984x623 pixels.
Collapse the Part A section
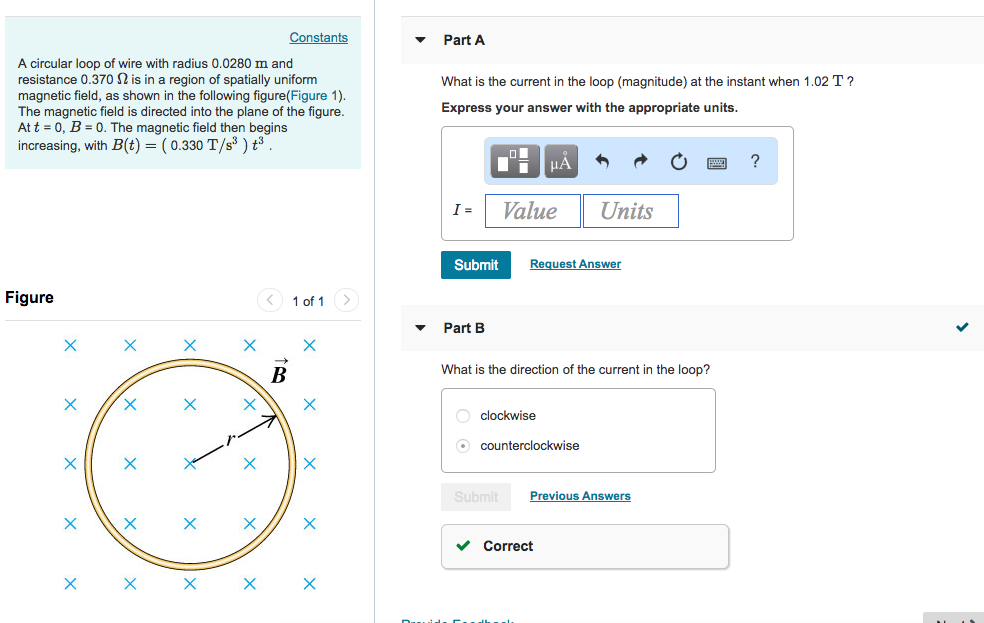(x=419, y=40)
